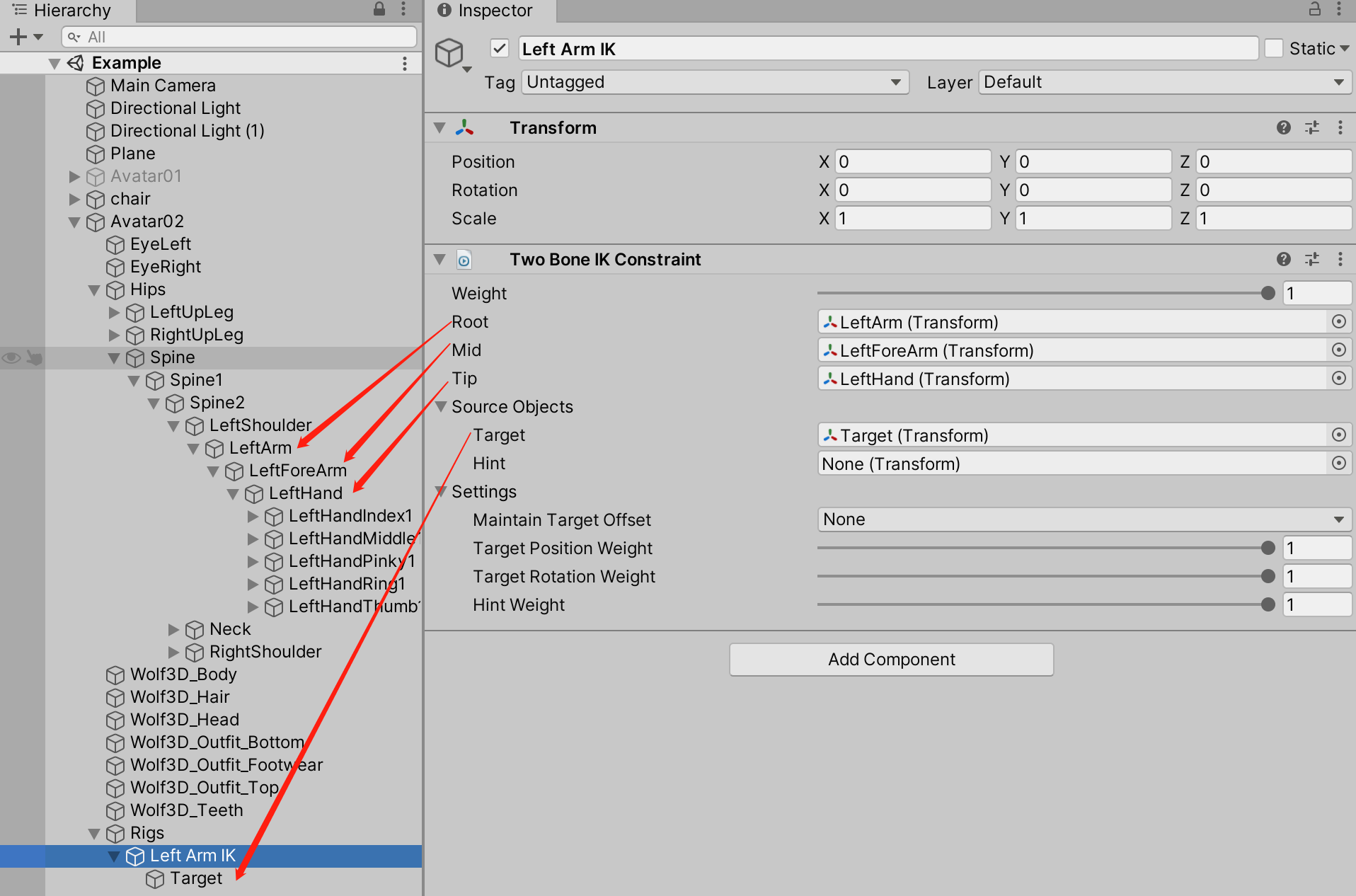
Task: Select Directional Light (1) object
Action: pyautogui.click(x=188, y=131)
